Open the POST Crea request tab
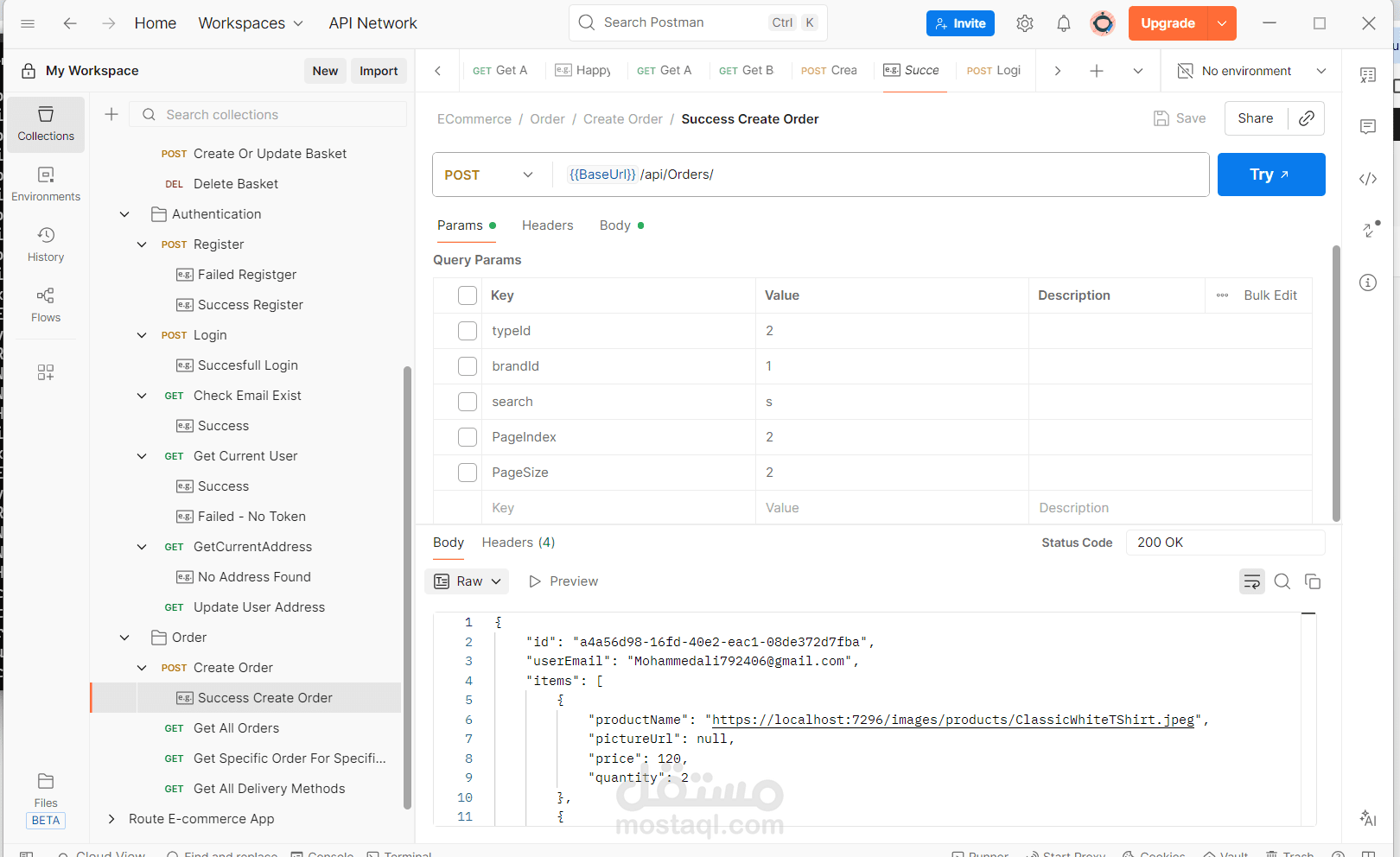This screenshot has width=1400, height=857. point(829,71)
